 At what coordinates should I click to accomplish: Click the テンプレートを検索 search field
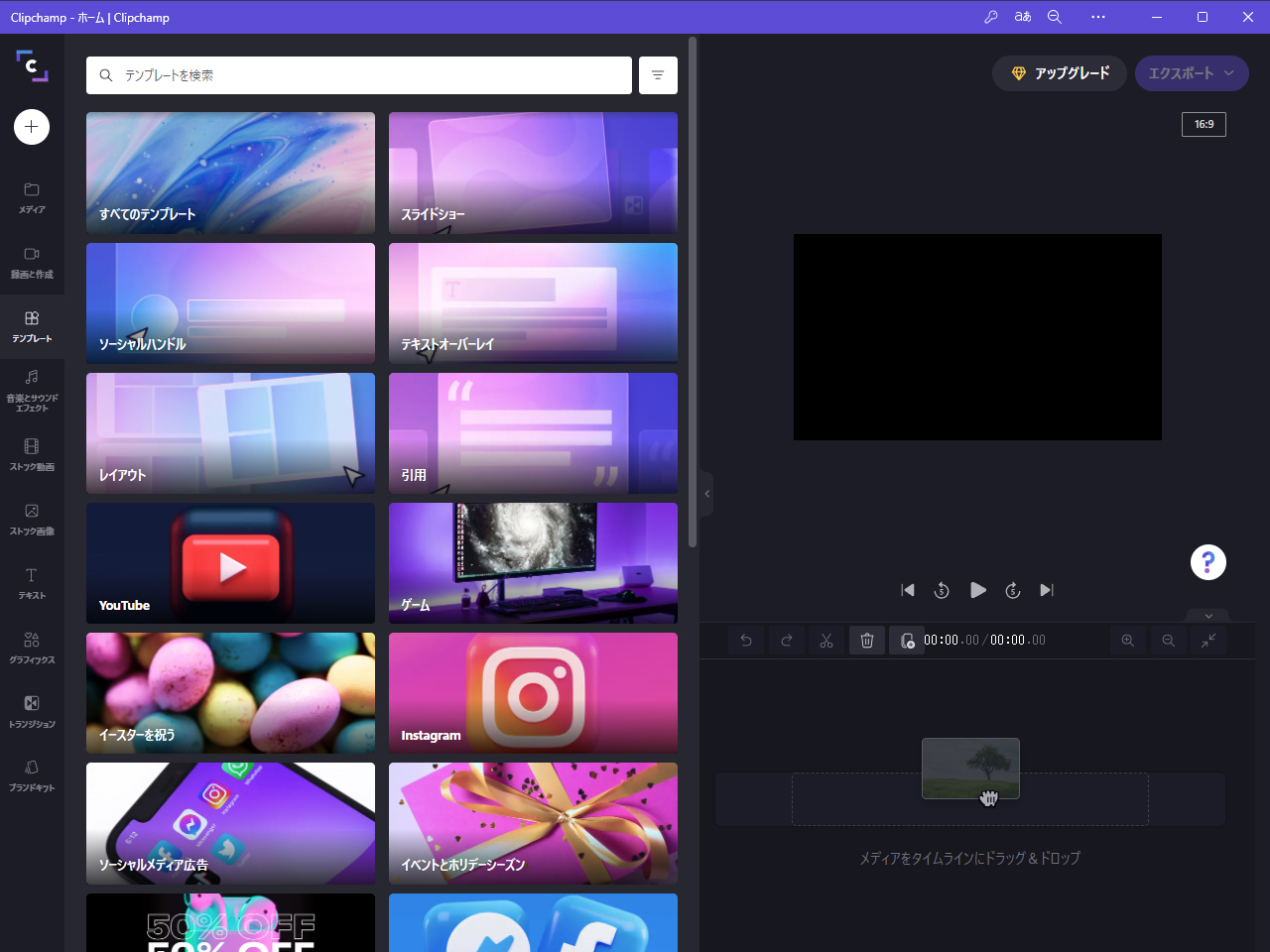point(359,75)
